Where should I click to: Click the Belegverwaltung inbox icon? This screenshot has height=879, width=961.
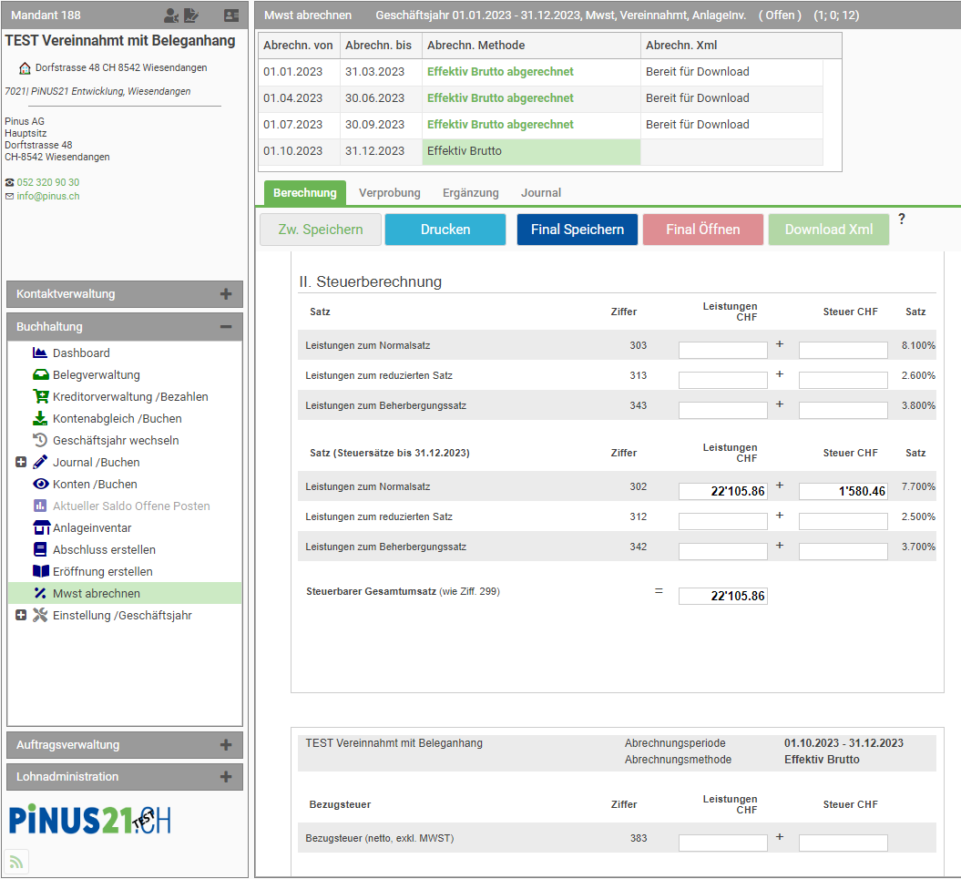(x=40, y=375)
